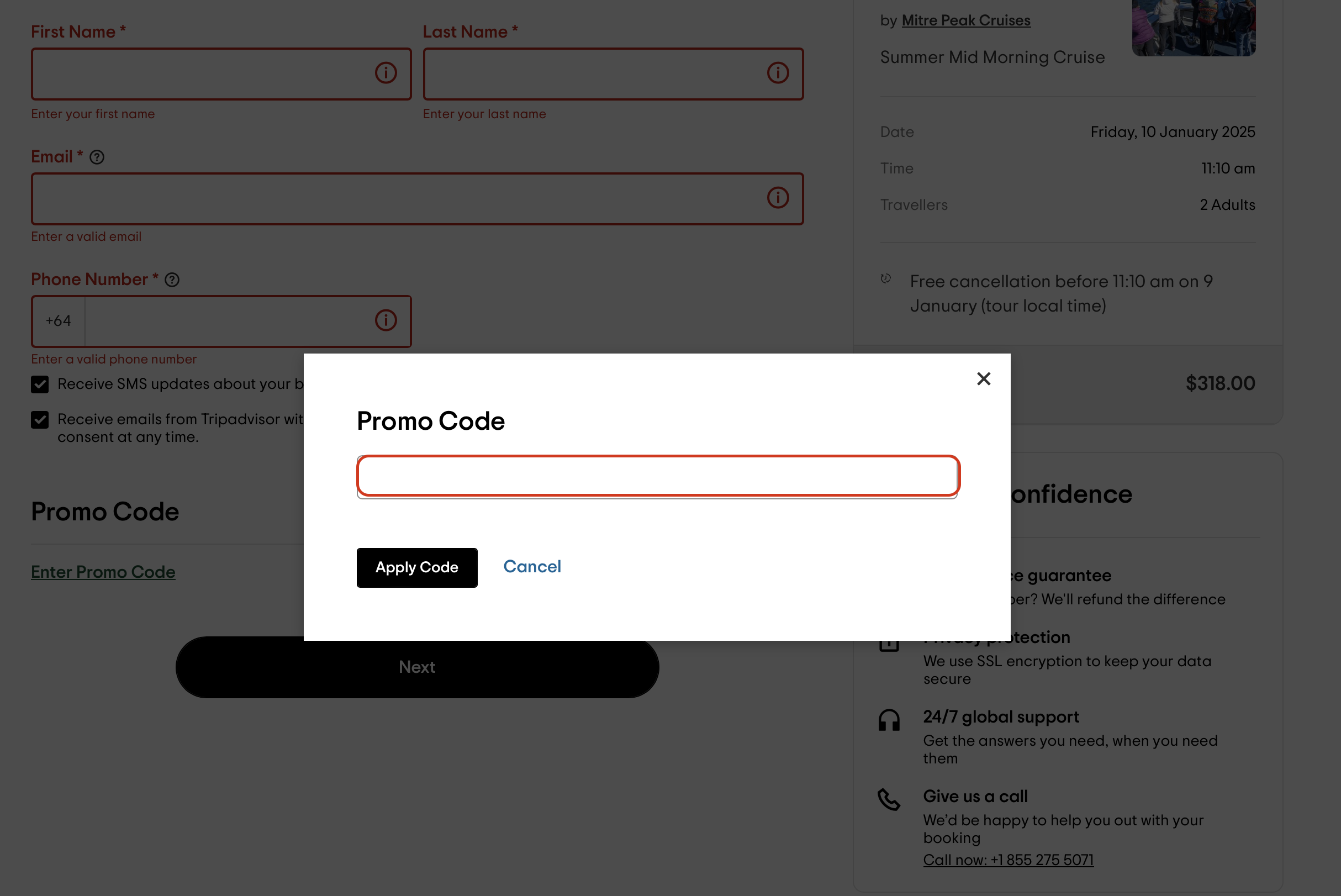Image resolution: width=1341 pixels, height=896 pixels.
Task: Uncheck the Receive SMS updates checkbox
Action: click(40, 384)
